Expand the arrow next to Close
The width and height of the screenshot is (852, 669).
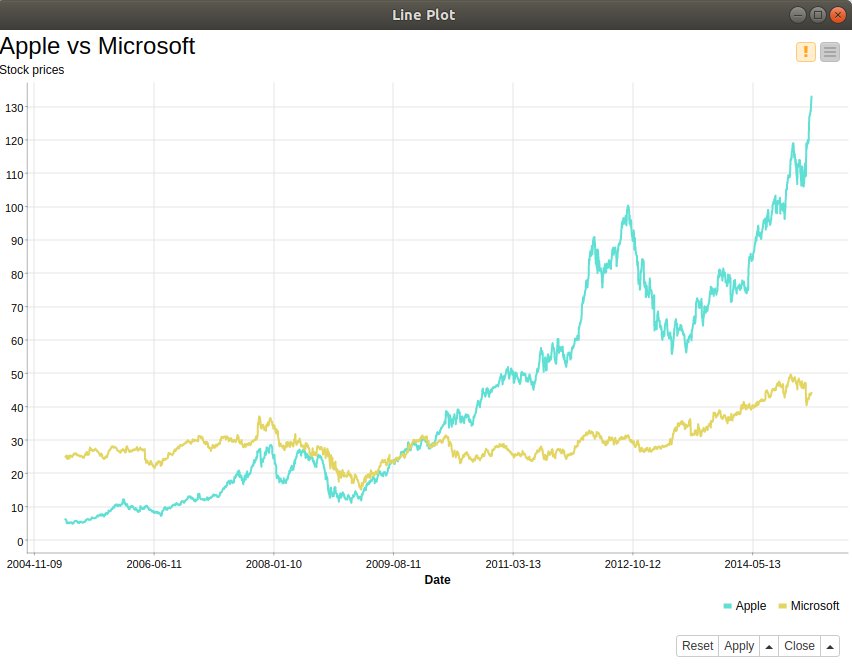pos(830,646)
